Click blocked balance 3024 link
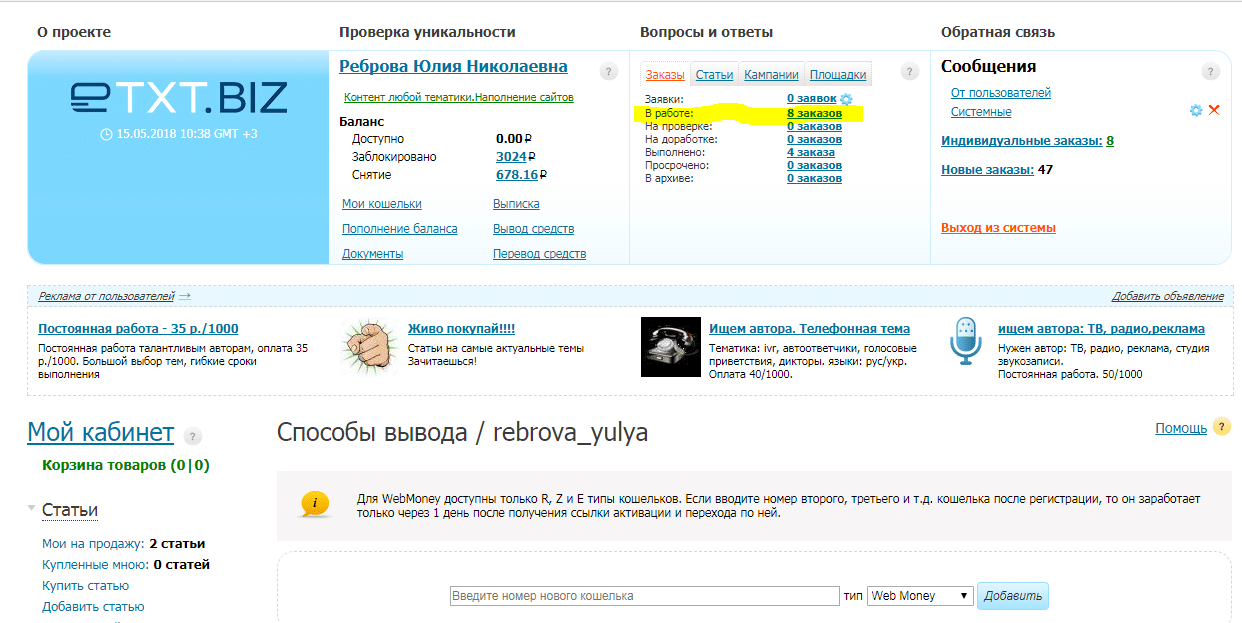Screen dimensions: 1242x623 (x=510, y=157)
